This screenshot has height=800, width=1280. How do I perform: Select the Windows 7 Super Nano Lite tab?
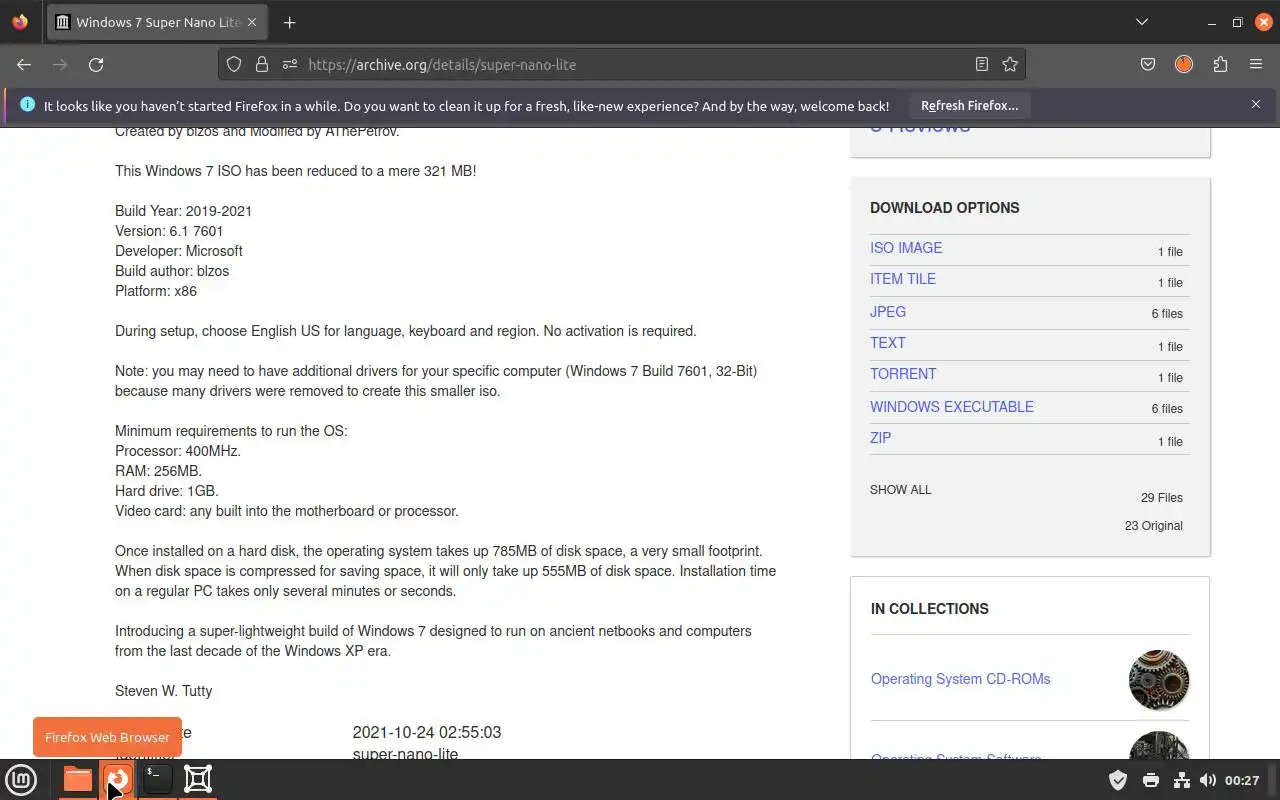(x=157, y=22)
